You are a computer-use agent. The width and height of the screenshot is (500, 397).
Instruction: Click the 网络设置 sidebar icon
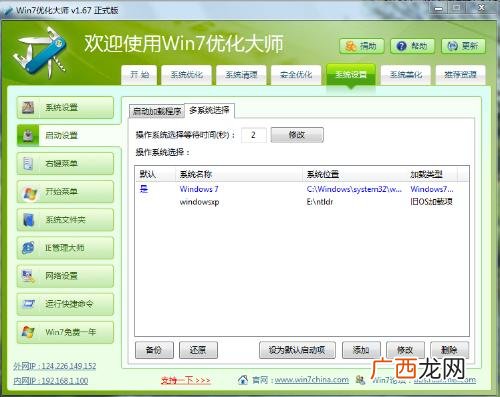pyautogui.click(x=28, y=276)
